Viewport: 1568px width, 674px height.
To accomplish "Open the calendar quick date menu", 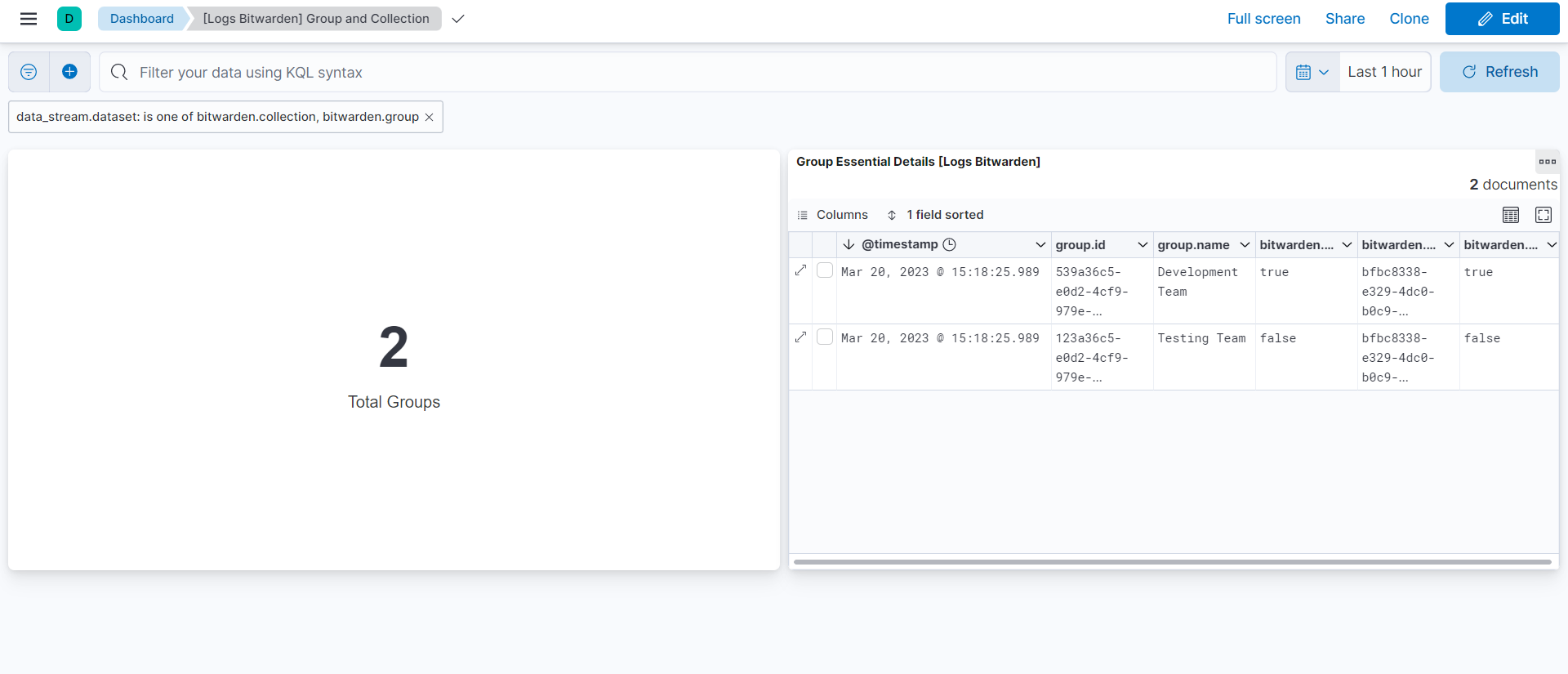I will point(1312,72).
